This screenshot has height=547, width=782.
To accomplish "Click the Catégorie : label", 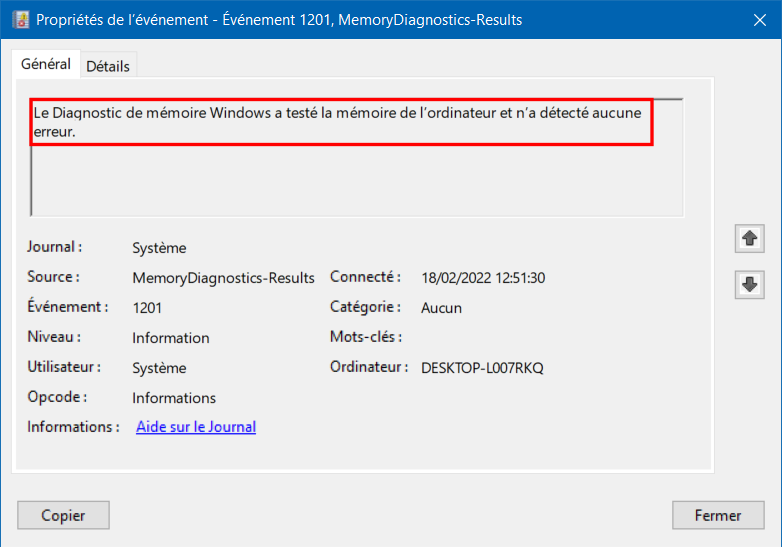I will 365,307.
